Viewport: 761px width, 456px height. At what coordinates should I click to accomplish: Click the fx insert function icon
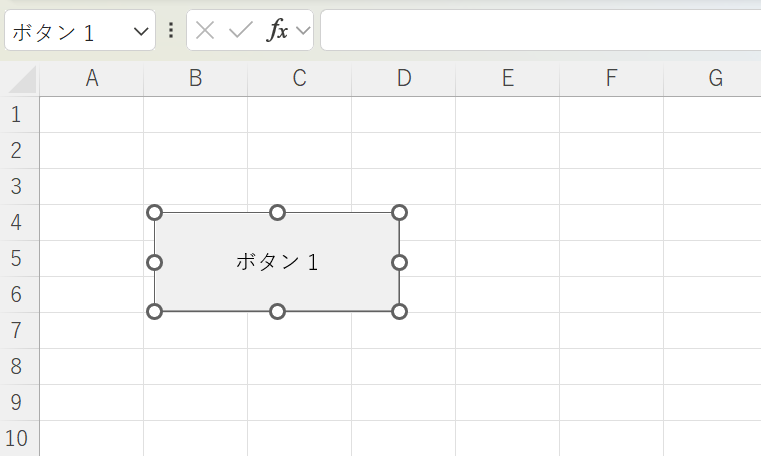pyautogui.click(x=277, y=31)
